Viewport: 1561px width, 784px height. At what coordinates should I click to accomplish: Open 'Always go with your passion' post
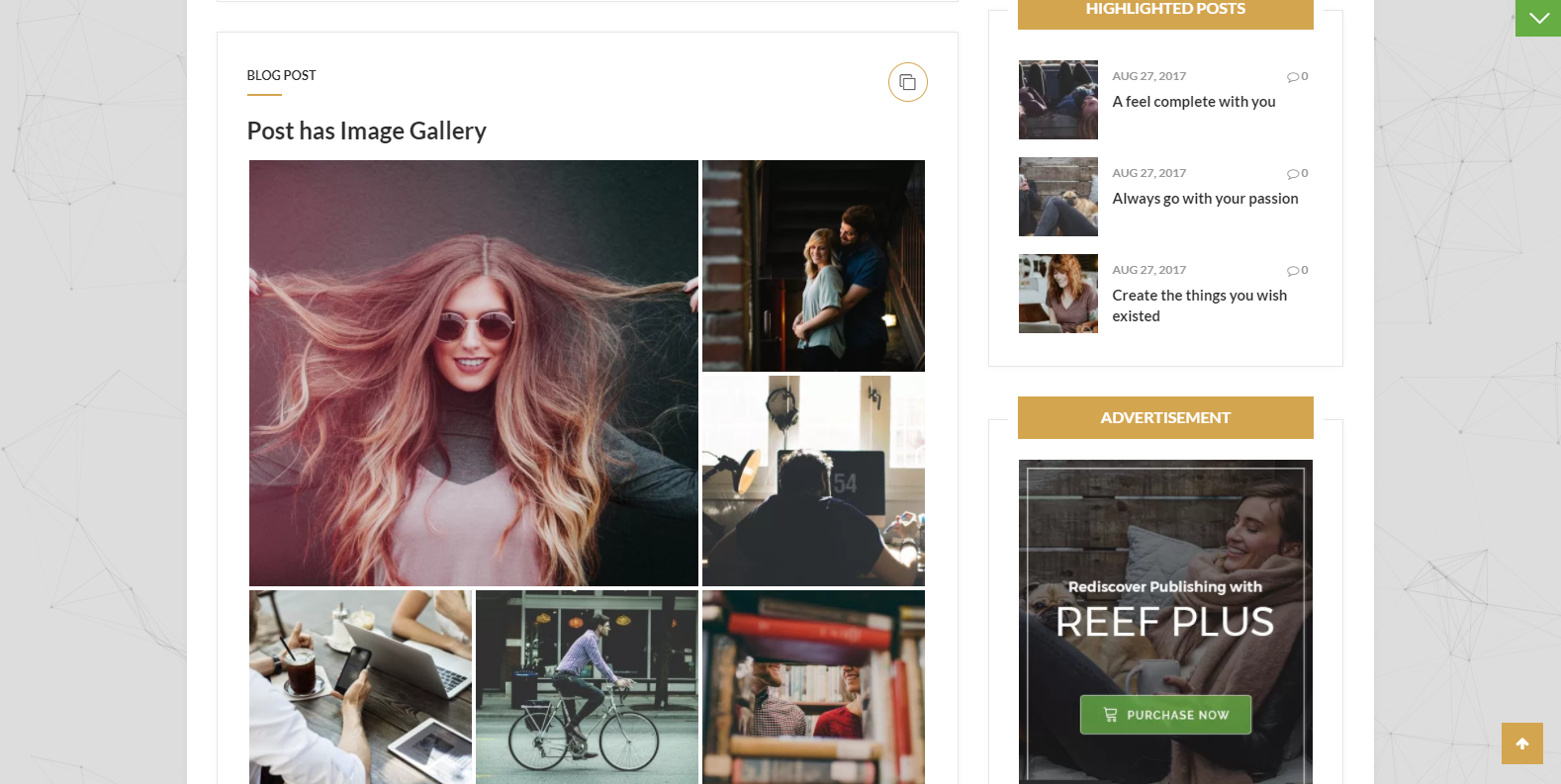(x=1204, y=199)
